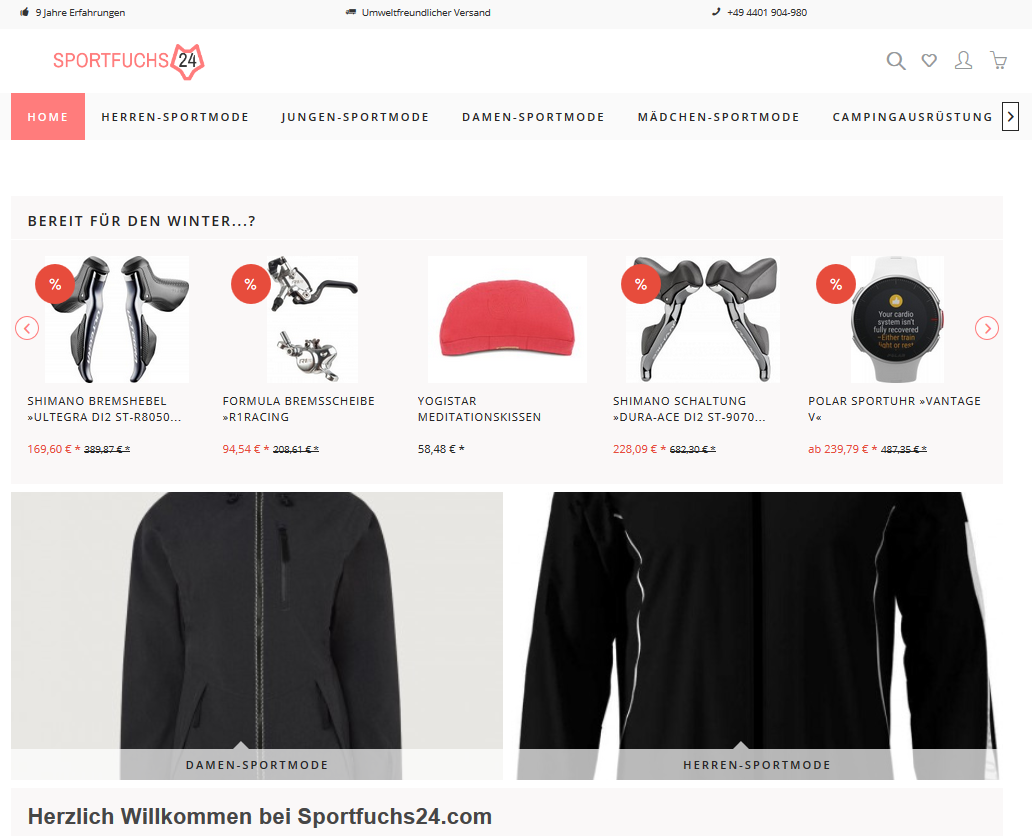Image resolution: width=1032 pixels, height=836 pixels.
Task: Show previous products in winter carousel
Action: (27, 328)
